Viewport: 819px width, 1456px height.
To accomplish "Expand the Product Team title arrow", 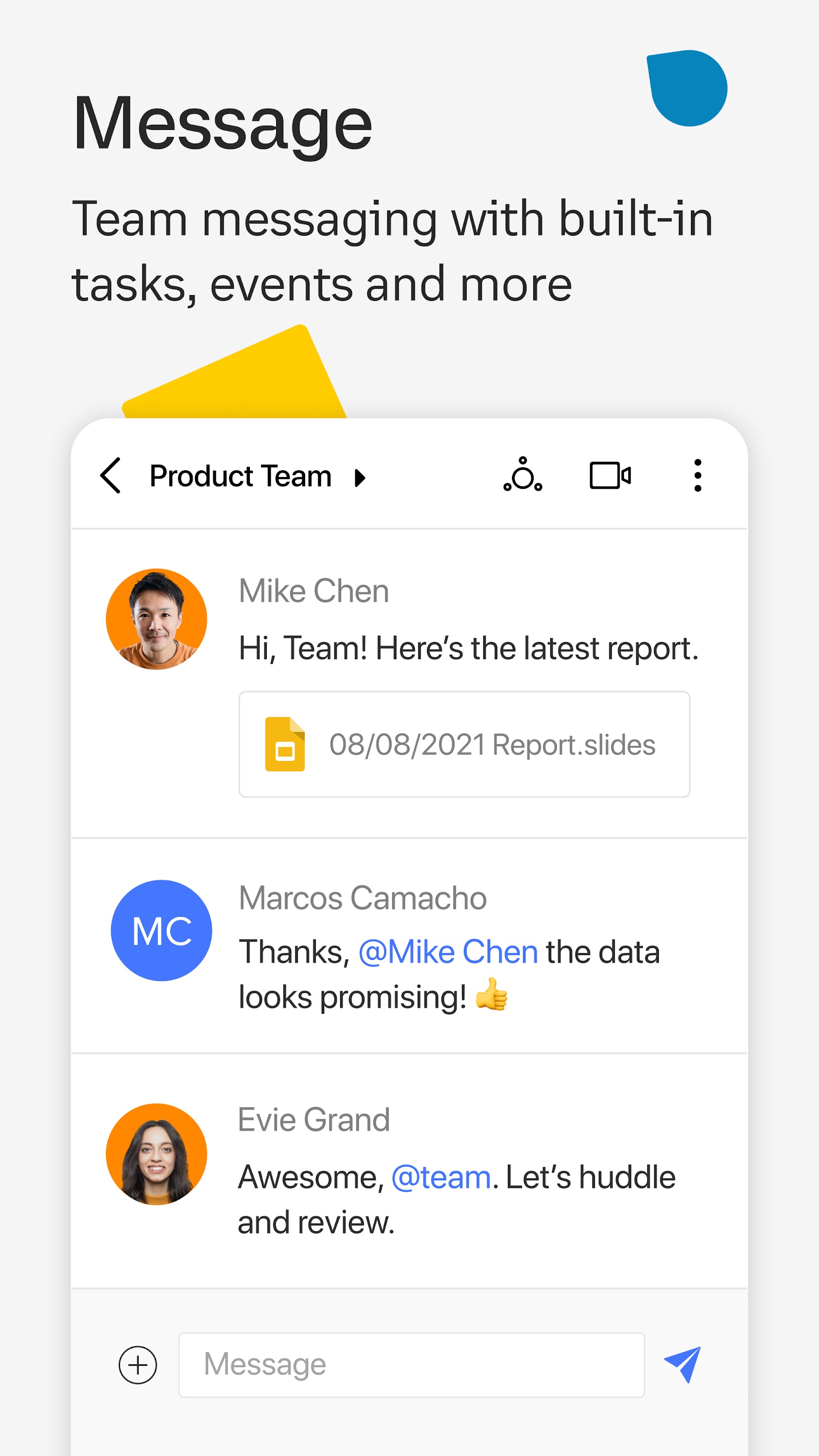I will [x=360, y=478].
